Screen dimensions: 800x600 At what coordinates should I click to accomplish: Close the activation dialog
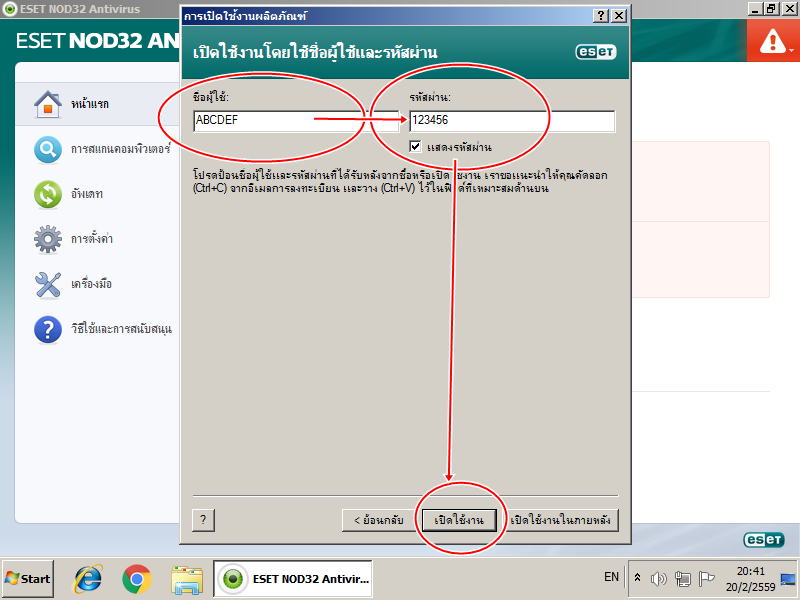click(x=619, y=15)
